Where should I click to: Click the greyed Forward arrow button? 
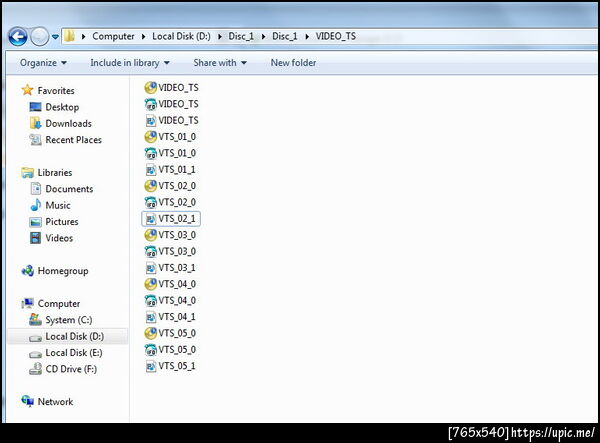[x=39, y=37]
